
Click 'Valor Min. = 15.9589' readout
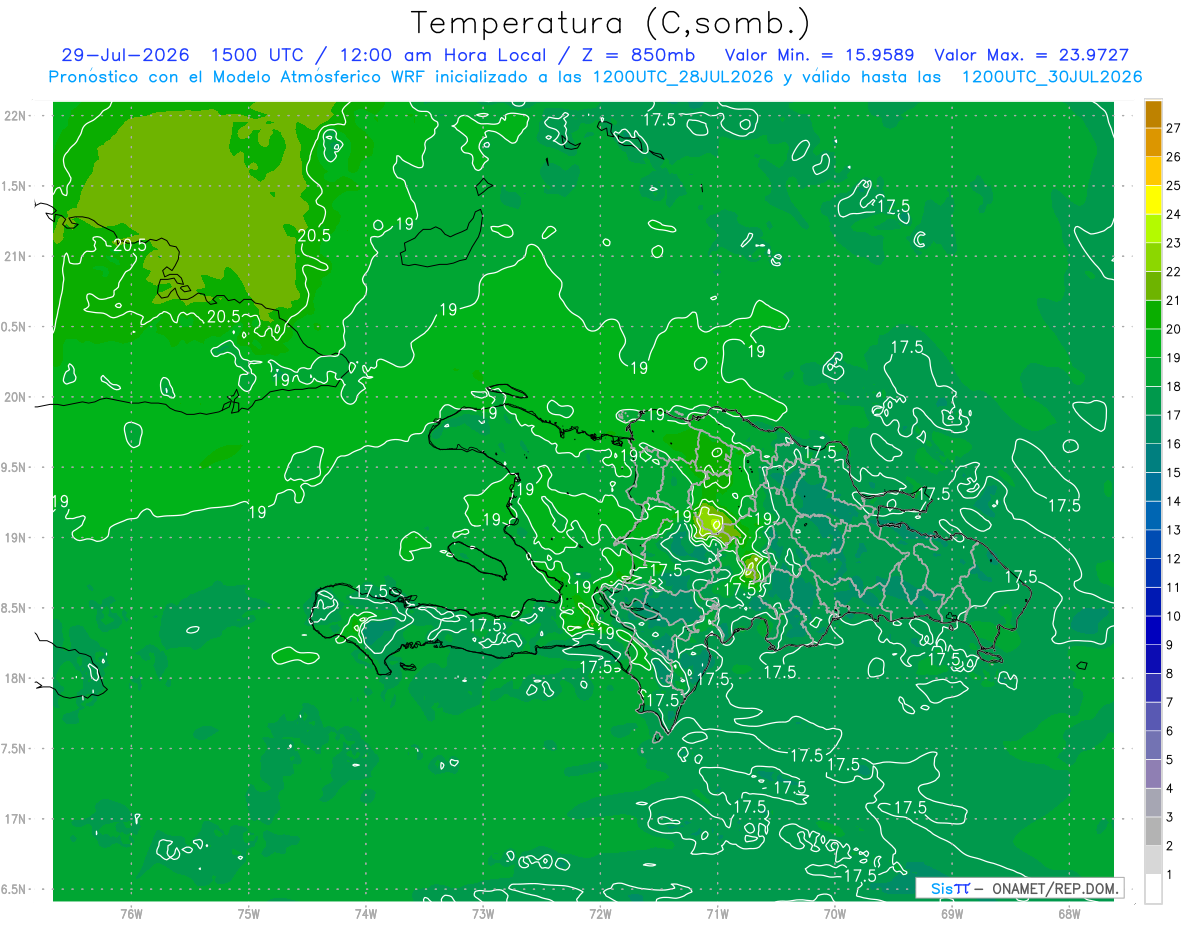point(820,55)
